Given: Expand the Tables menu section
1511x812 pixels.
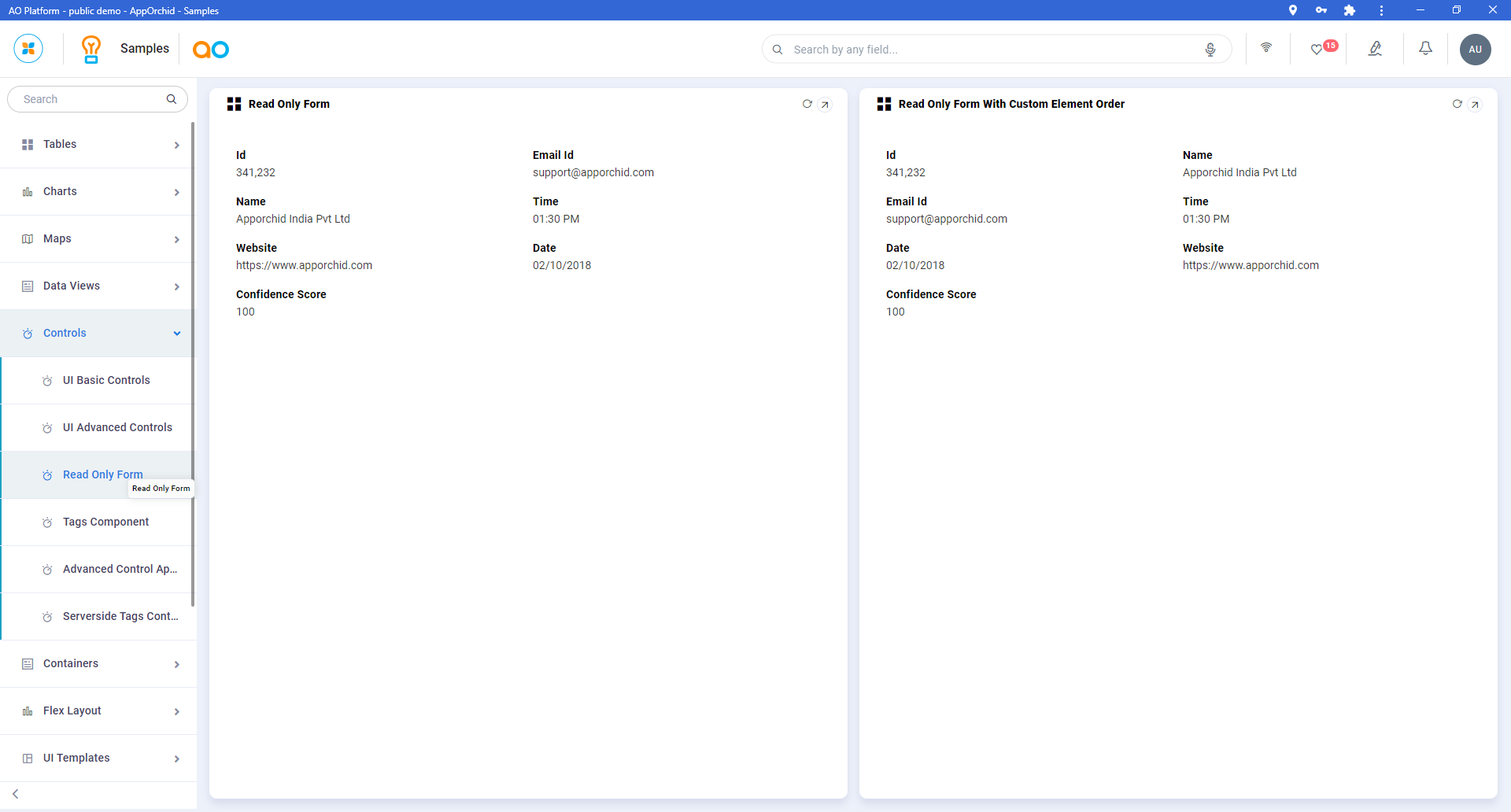Looking at the screenshot, I should (x=98, y=145).
